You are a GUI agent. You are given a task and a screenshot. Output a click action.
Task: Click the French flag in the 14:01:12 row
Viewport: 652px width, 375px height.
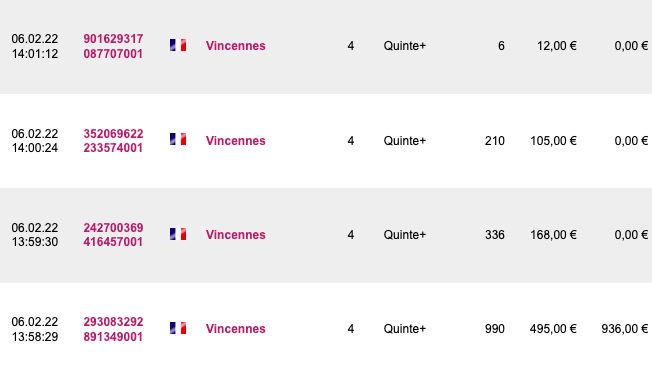[x=178, y=45]
